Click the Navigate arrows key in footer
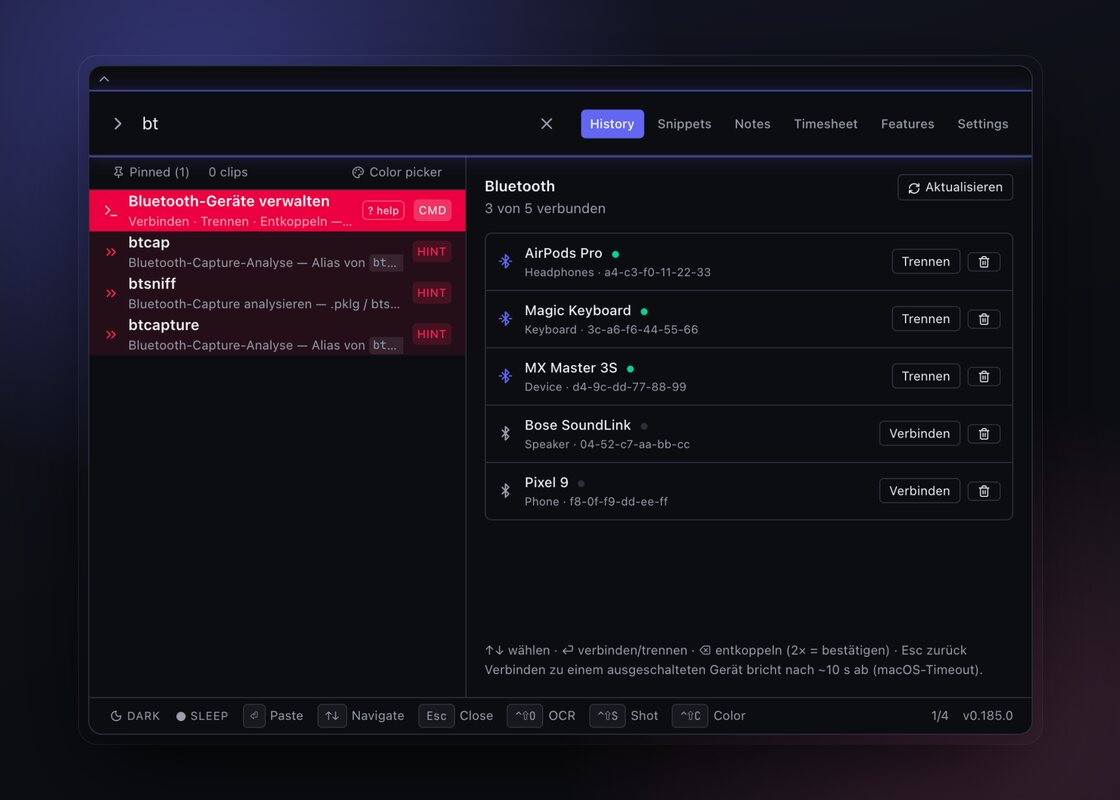This screenshot has height=800, width=1120. (332, 716)
